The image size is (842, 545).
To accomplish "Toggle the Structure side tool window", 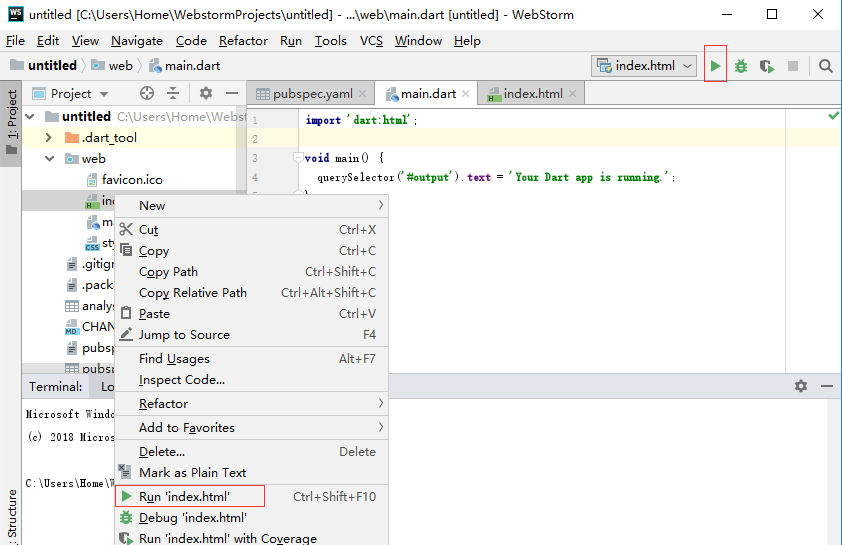I will pyautogui.click(x=11, y=515).
